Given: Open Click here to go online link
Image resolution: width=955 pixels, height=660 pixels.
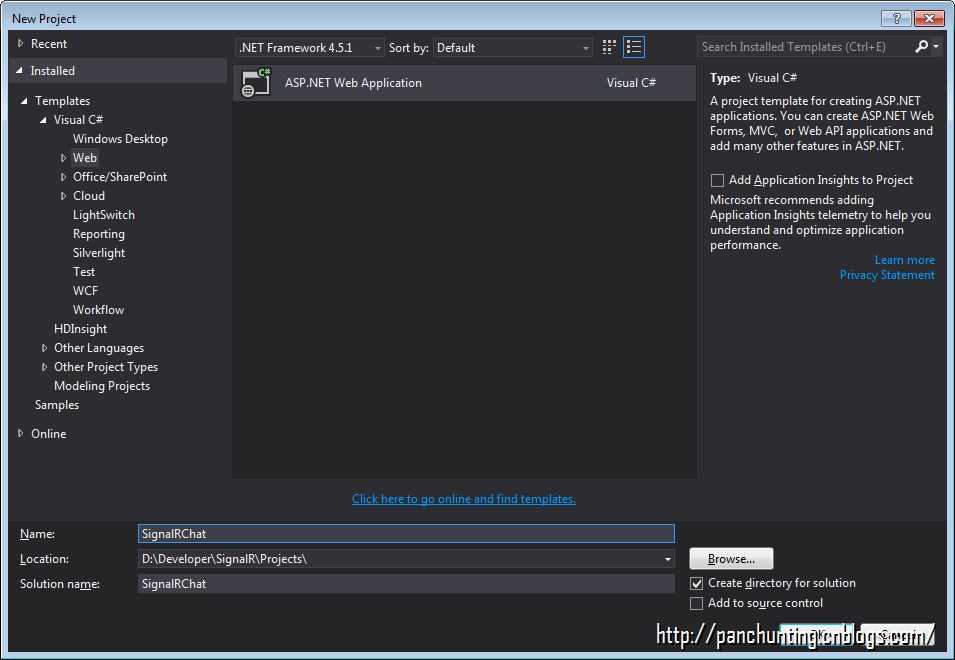Looking at the screenshot, I should pyautogui.click(x=463, y=499).
